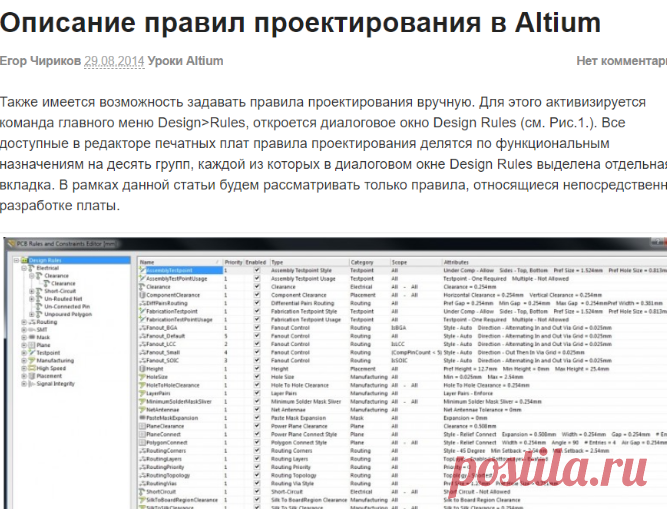The width and height of the screenshot is (667, 509).
Task: Sort rules by the Name column header
Action: (x=180, y=262)
